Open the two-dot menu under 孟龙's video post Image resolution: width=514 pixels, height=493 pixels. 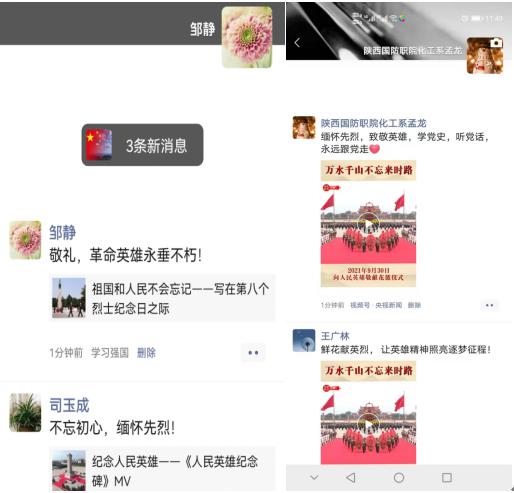489,305
